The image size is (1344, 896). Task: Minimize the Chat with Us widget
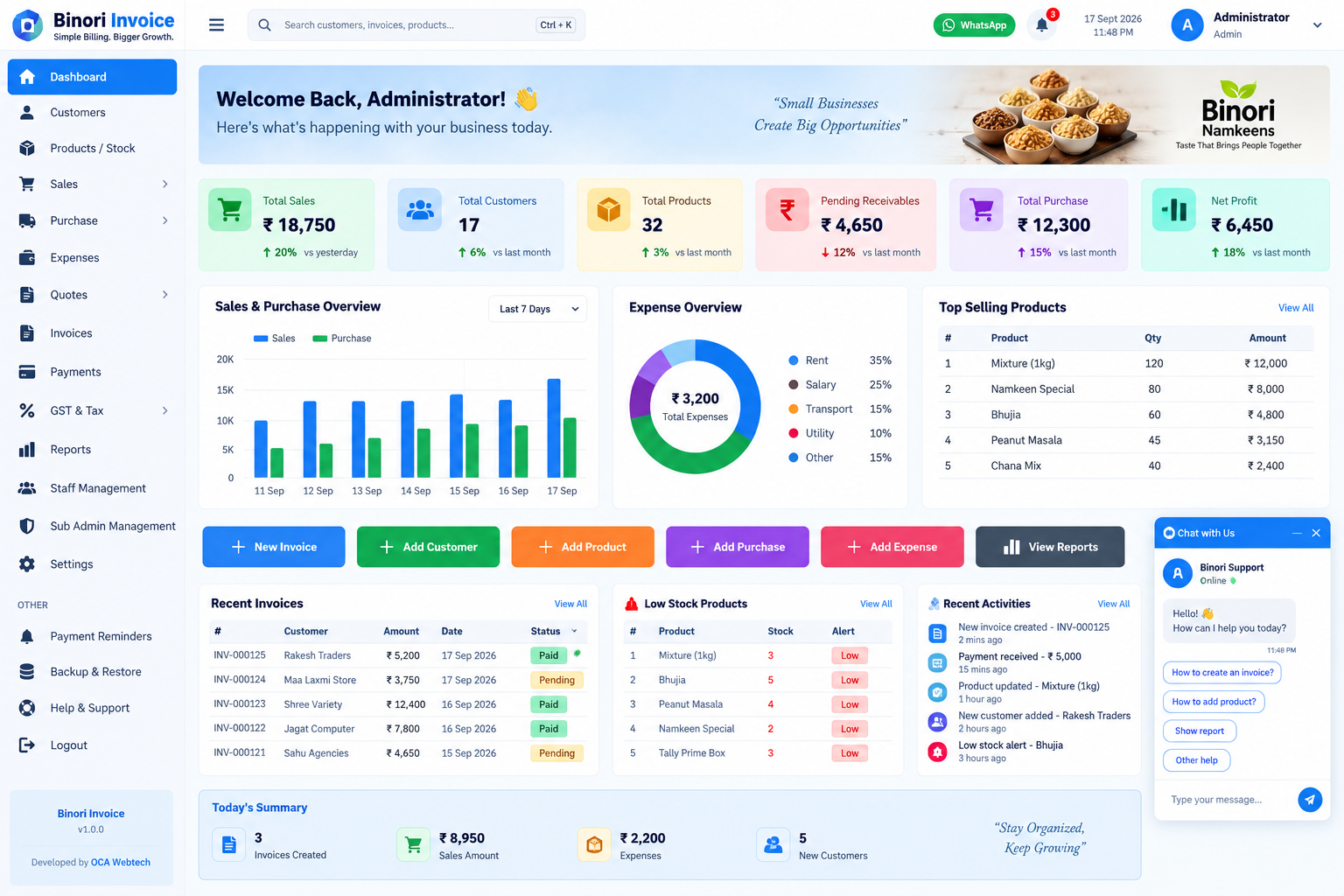coord(1297,533)
